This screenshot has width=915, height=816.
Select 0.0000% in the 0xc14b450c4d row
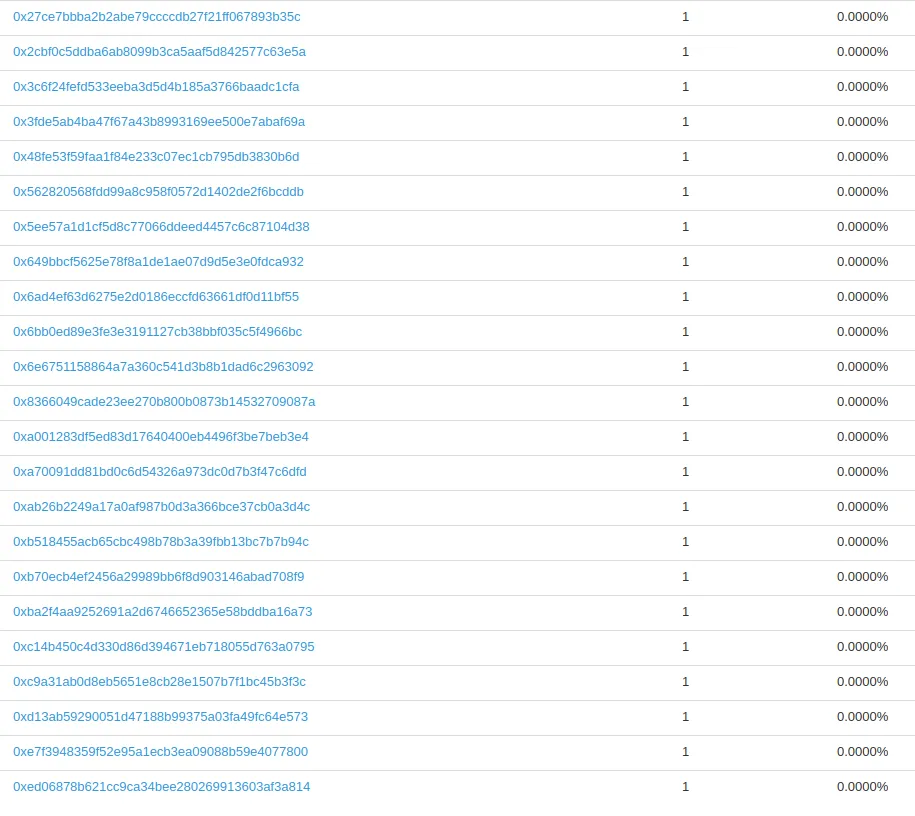[862, 647]
